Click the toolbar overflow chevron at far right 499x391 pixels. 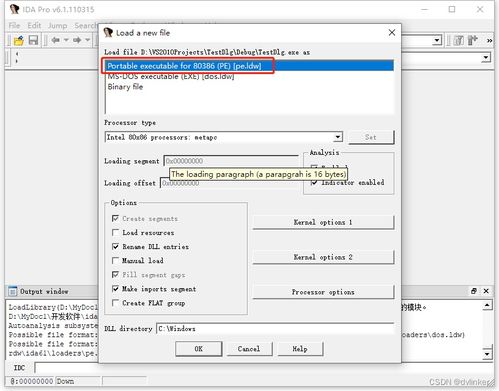(489, 41)
